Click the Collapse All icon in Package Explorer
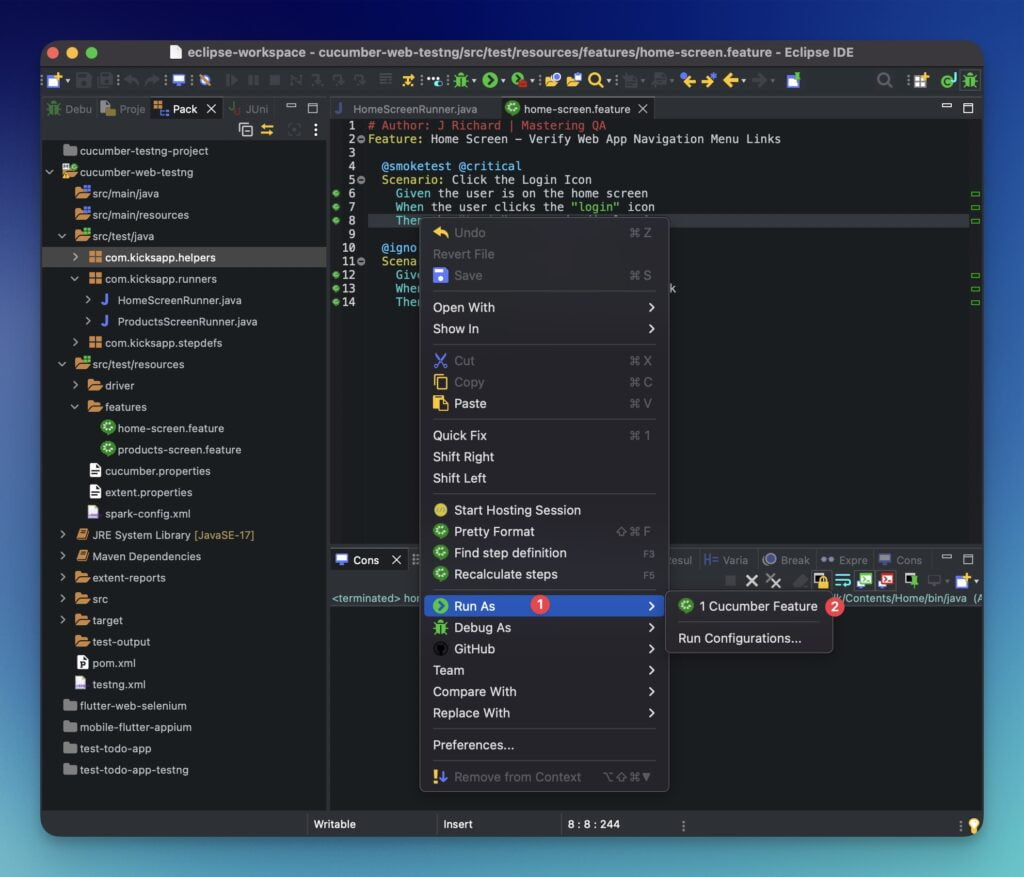1024x877 pixels. pos(246,129)
